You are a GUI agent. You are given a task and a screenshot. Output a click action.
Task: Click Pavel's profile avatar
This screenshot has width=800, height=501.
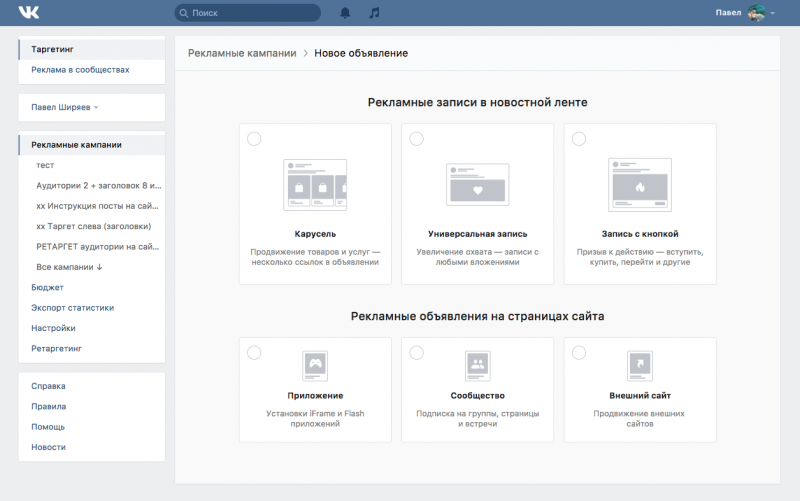point(757,13)
